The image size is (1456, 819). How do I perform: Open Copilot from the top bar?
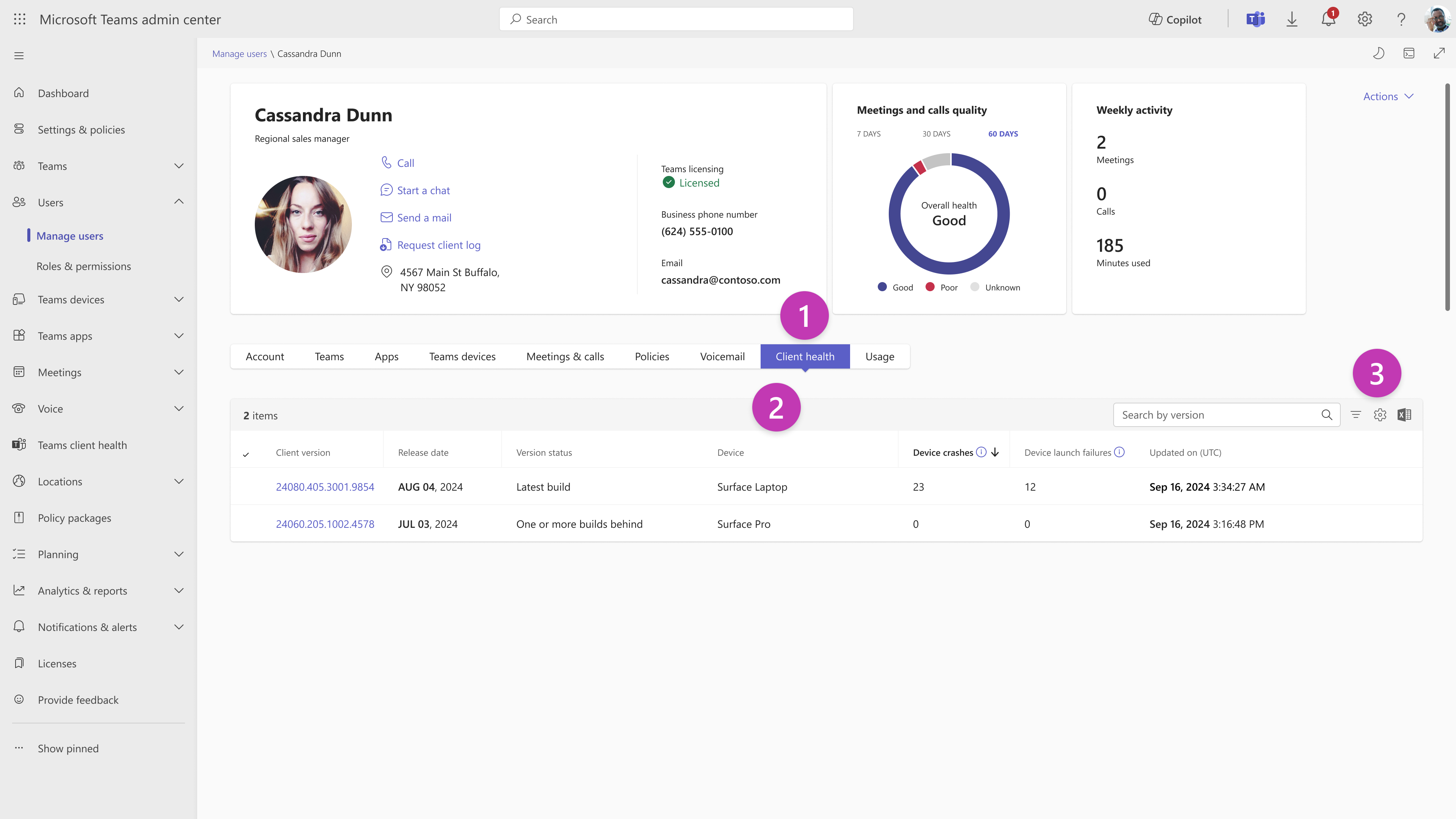1175,19
